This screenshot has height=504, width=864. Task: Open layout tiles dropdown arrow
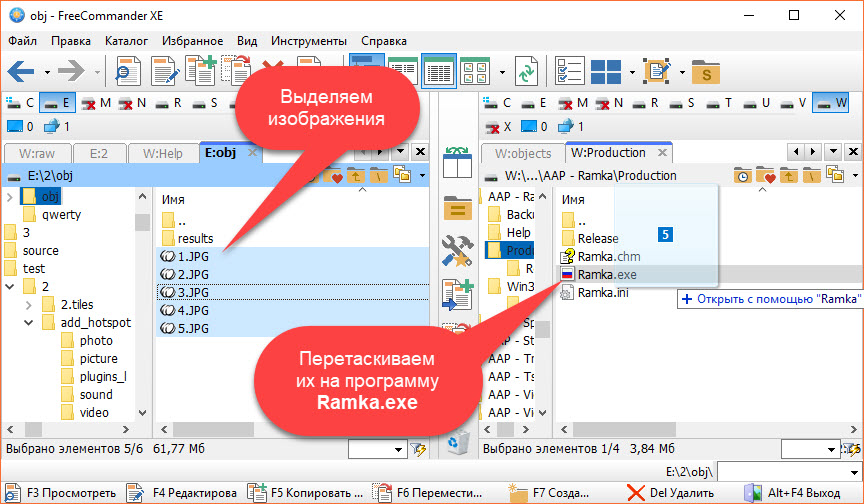[632, 72]
